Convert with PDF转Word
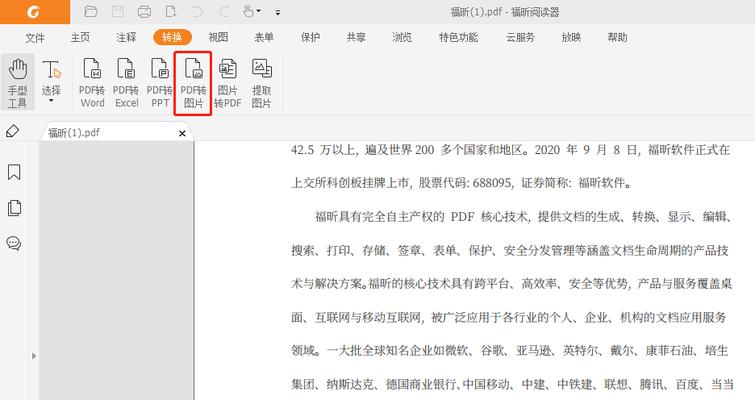 tap(92, 83)
